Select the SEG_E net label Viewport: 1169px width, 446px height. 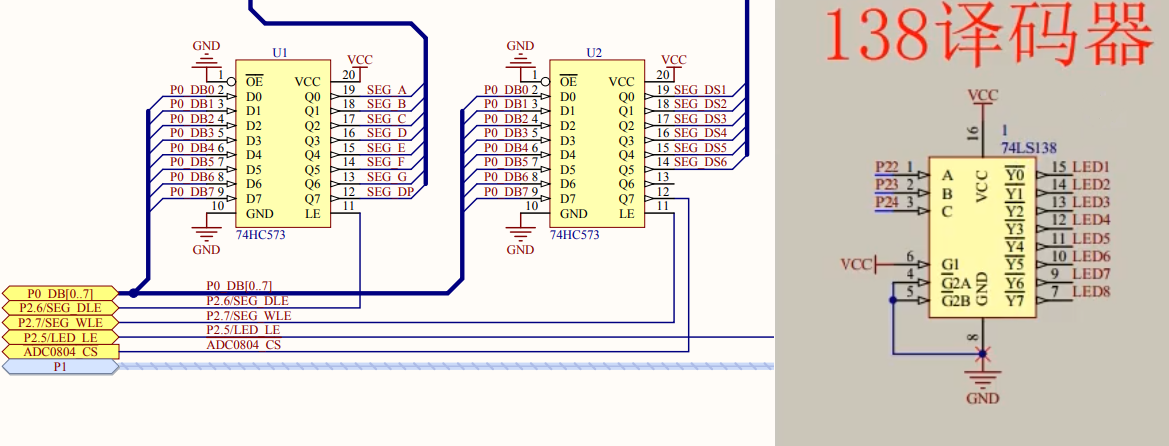[386, 148]
